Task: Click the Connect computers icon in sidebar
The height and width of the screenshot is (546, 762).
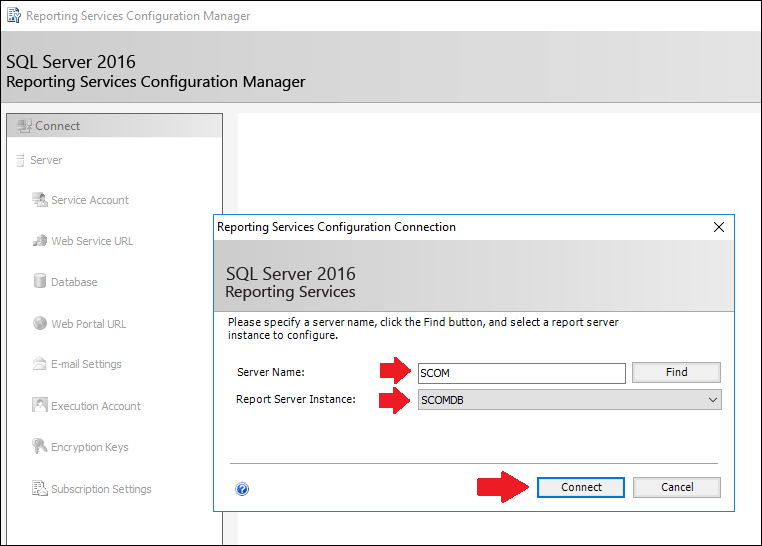Action: point(24,126)
